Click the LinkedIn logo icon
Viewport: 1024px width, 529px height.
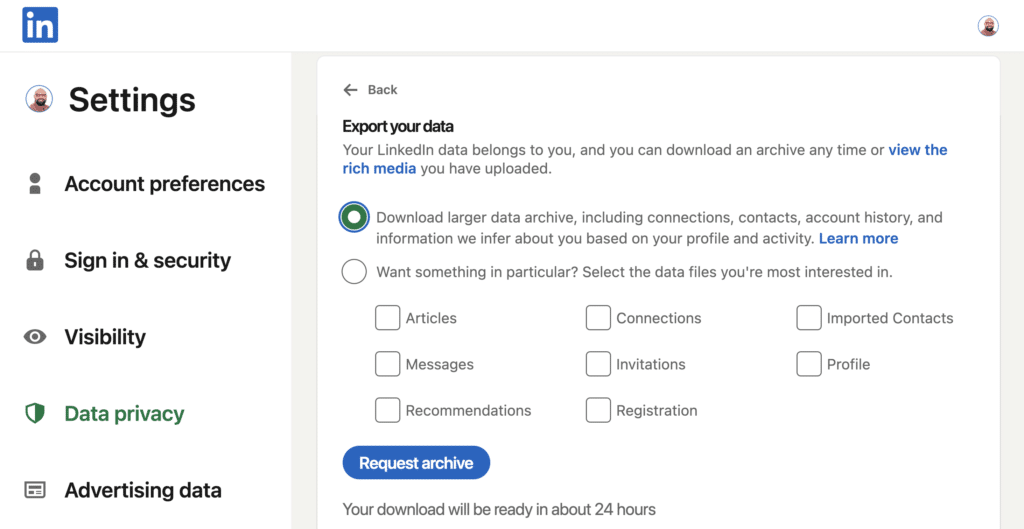pyautogui.click(x=40, y=25)
